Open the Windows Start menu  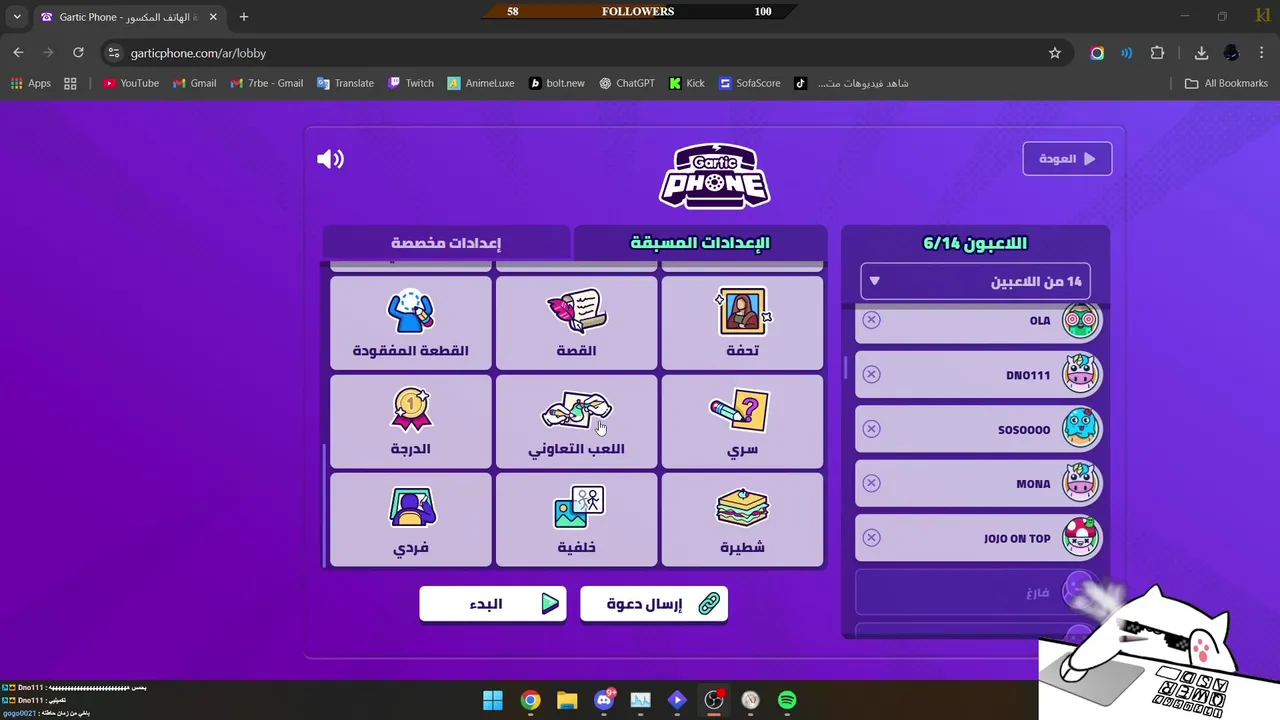(x=493, y=700)
